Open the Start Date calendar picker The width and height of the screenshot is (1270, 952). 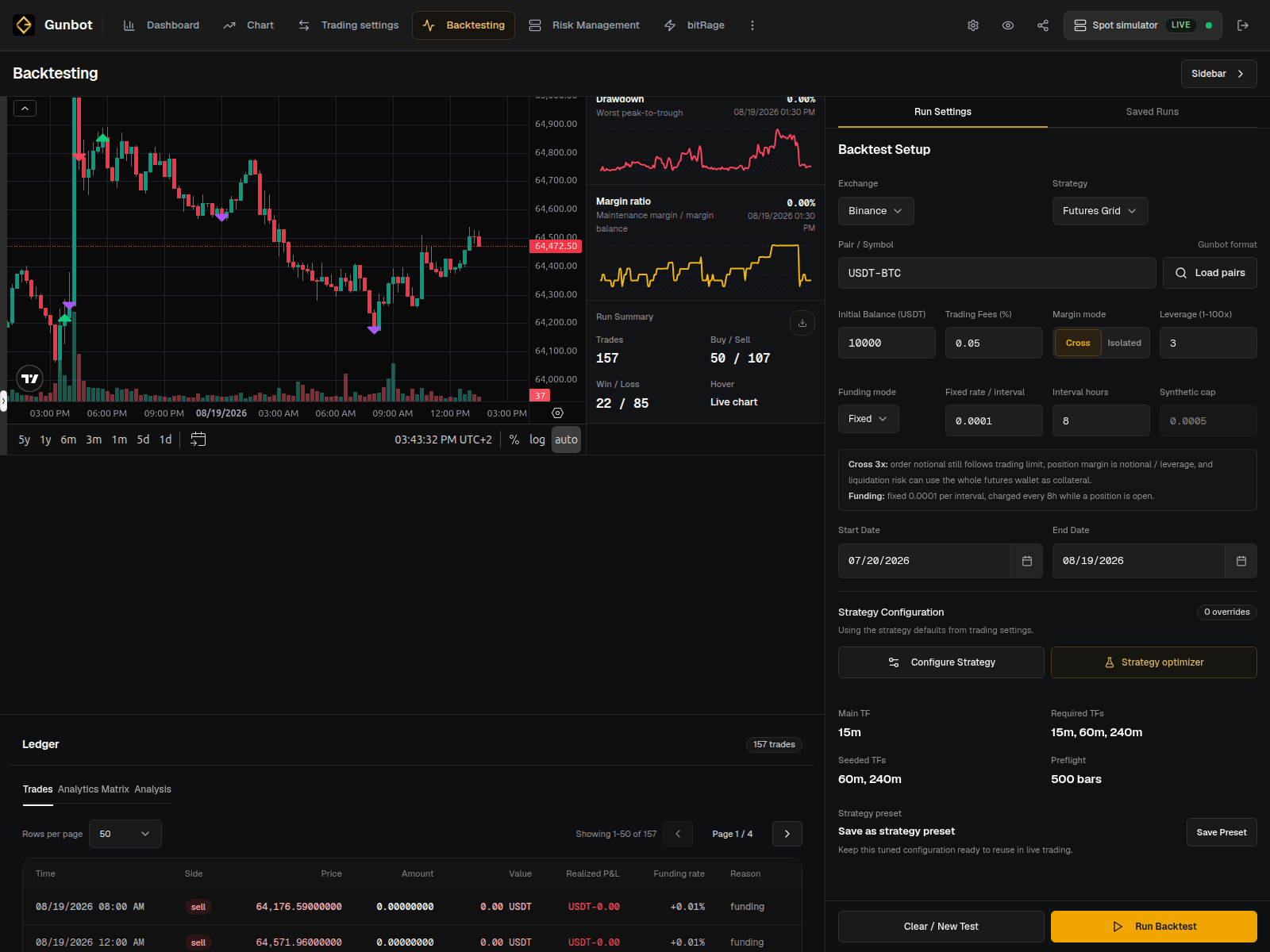1027,561
